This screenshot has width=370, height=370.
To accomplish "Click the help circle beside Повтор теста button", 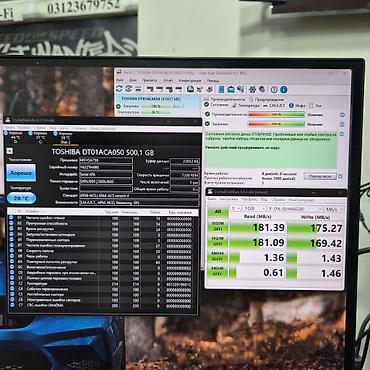I will click(340, 176).
